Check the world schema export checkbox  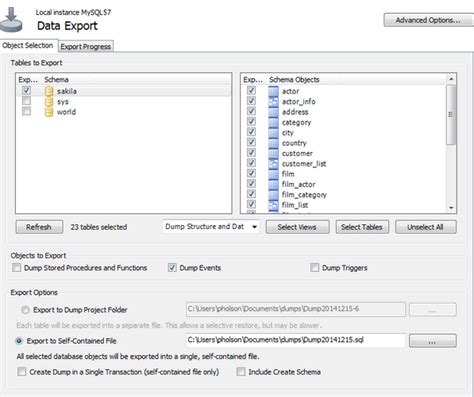pos(26,111)
